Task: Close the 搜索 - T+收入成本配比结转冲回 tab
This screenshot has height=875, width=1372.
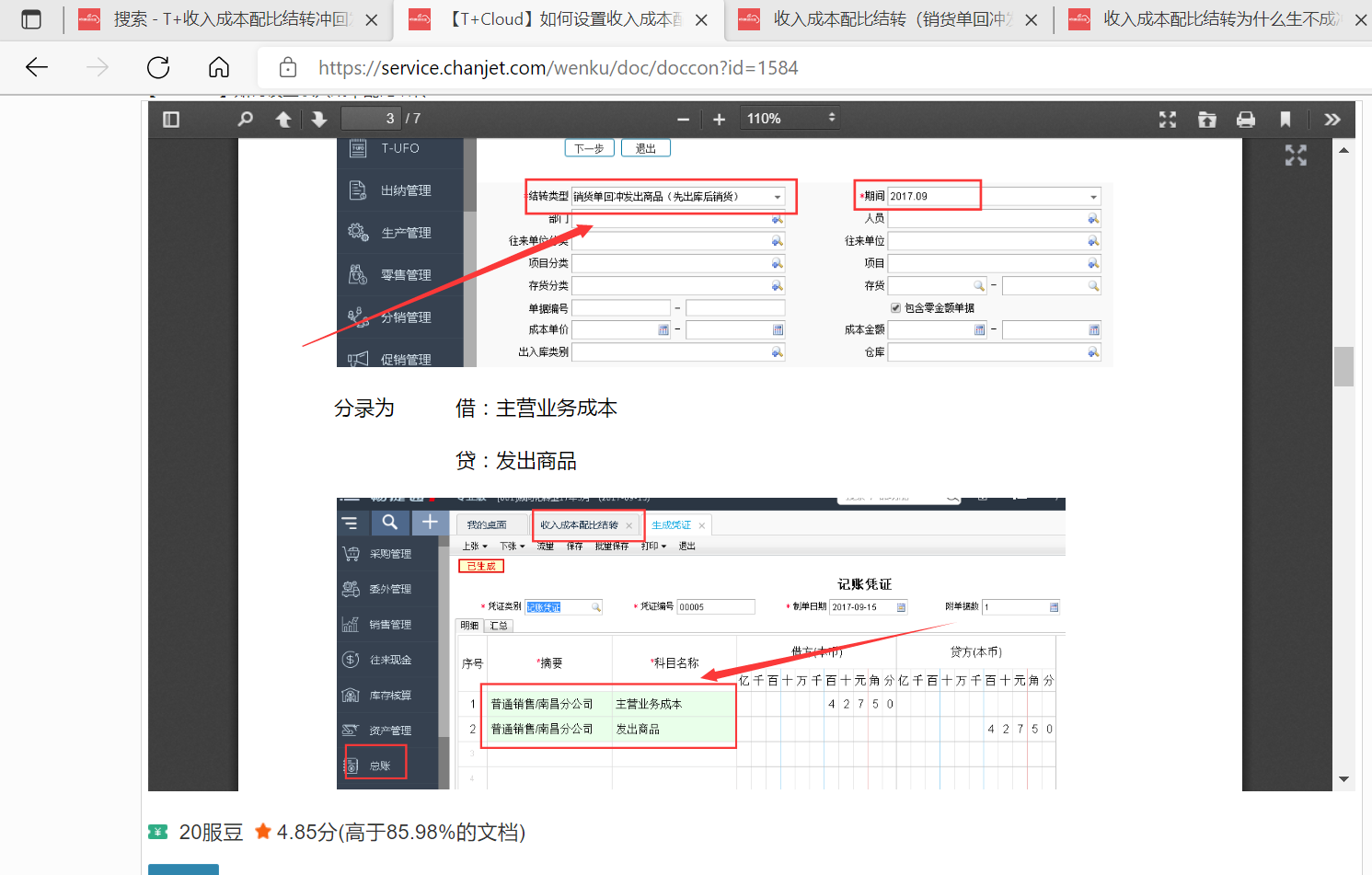Action: coord(372,20)
